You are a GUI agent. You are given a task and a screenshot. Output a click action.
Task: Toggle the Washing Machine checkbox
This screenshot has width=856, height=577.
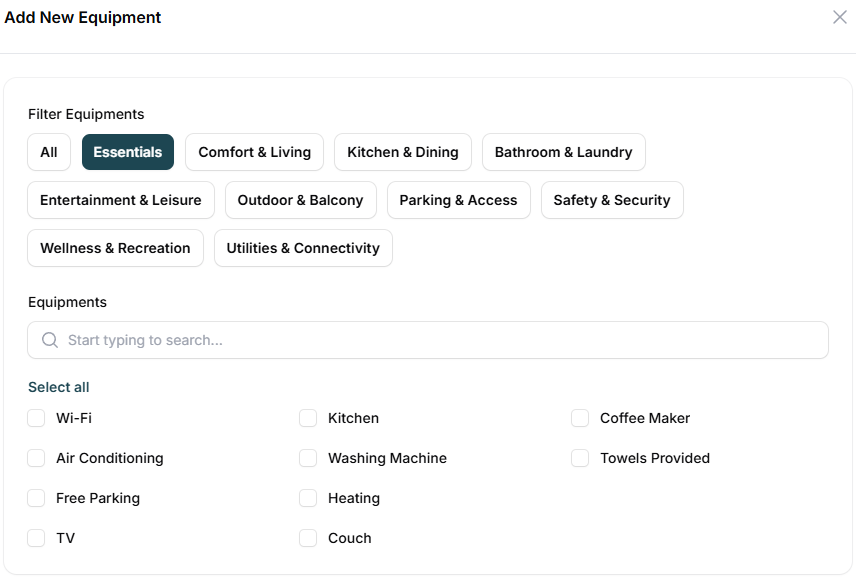click(x=308, y=458)
